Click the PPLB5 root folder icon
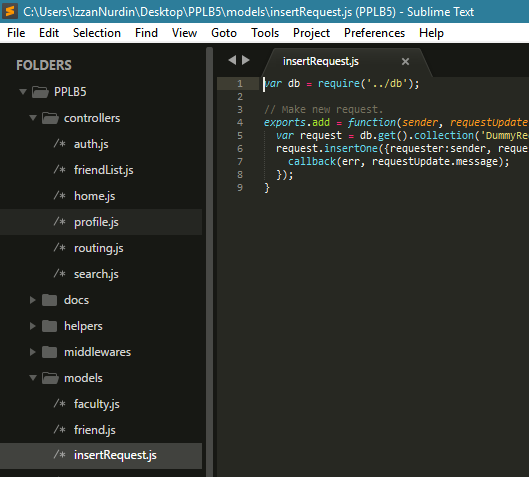Image resolution: width=529 pixels, height=477 pixels. pos(40,92)
